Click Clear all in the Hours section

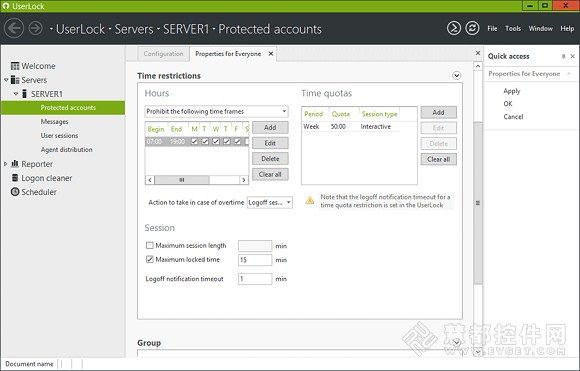coord(270,174)
